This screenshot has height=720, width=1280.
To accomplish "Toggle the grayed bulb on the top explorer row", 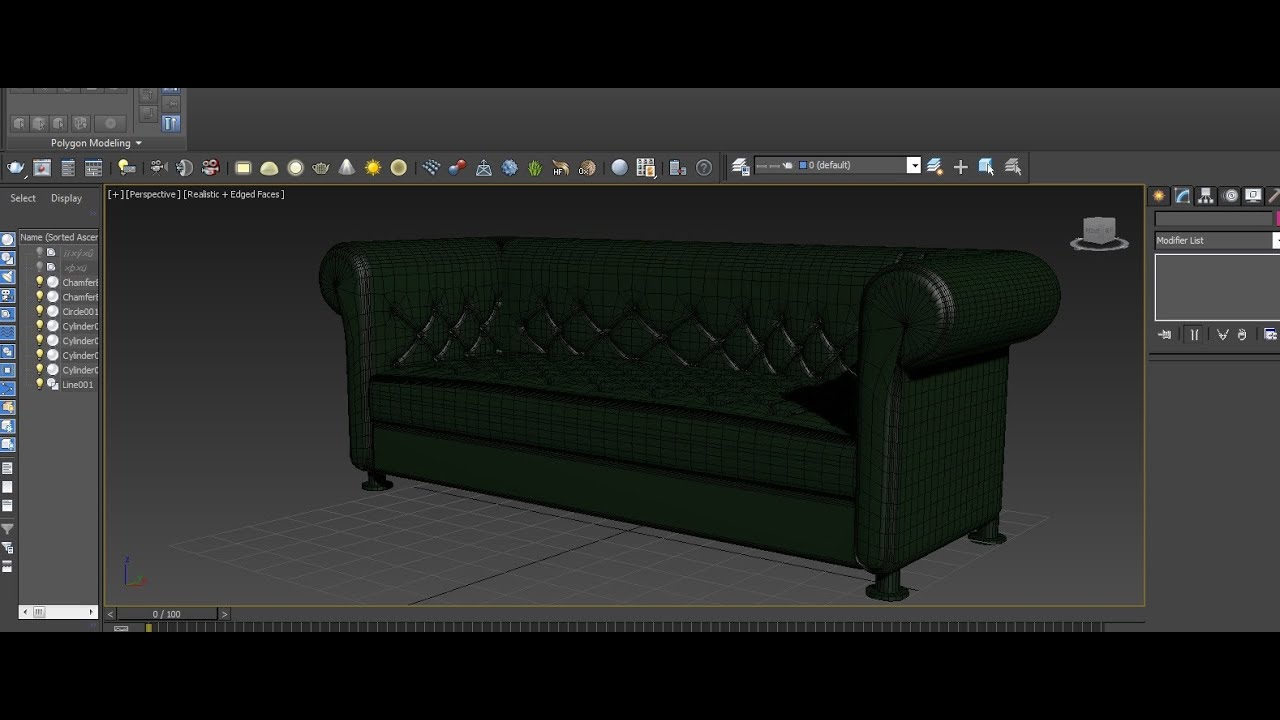I will tap(40, 253).
